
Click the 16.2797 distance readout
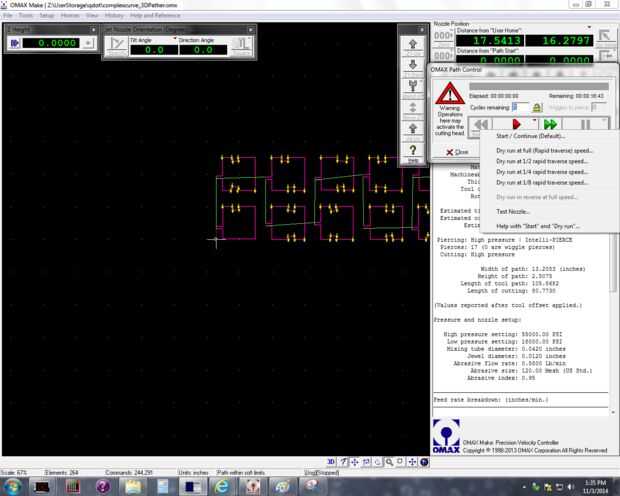(559, 40)
